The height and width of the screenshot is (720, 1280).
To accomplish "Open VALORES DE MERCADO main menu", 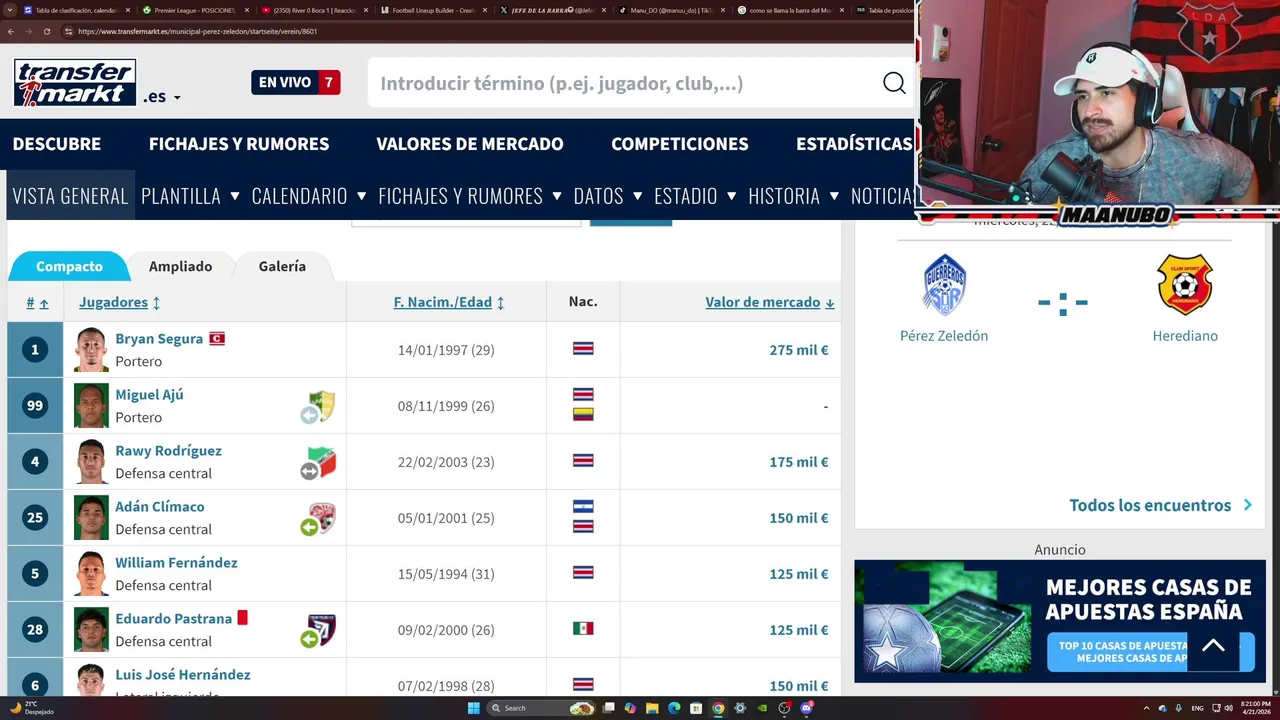I will click(470, 144).
